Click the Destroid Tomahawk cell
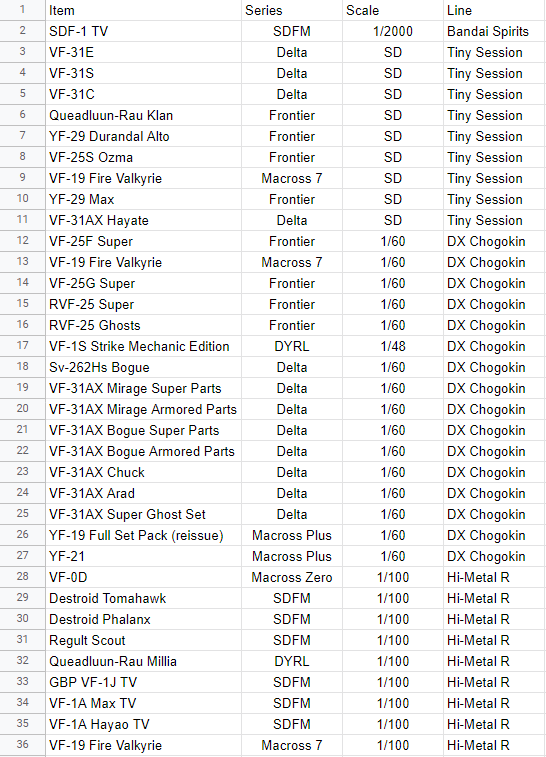This screenshot has width=546, height=757. [x=143, y=598]
